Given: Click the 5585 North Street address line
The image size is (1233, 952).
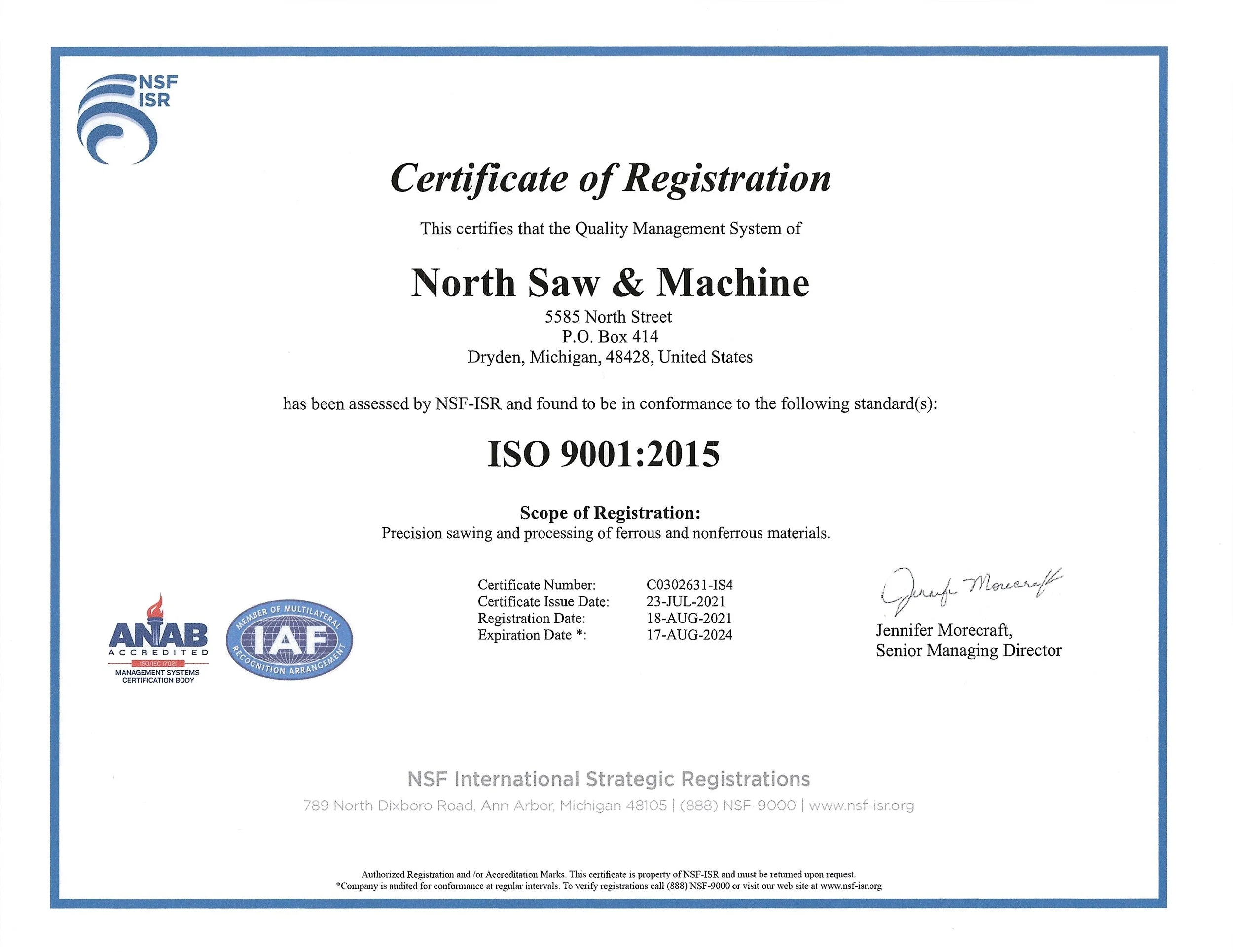Looking at the screenshot, I should (608, 317).
